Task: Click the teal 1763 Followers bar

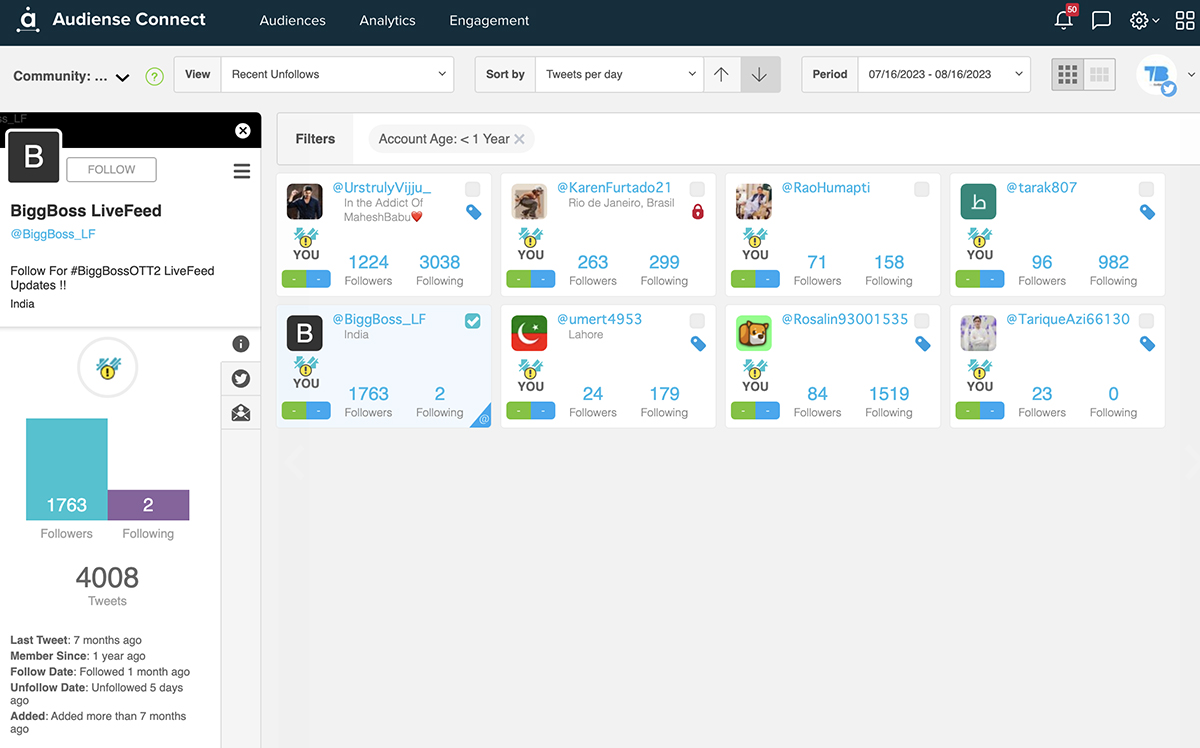Action: click(66, 469)
